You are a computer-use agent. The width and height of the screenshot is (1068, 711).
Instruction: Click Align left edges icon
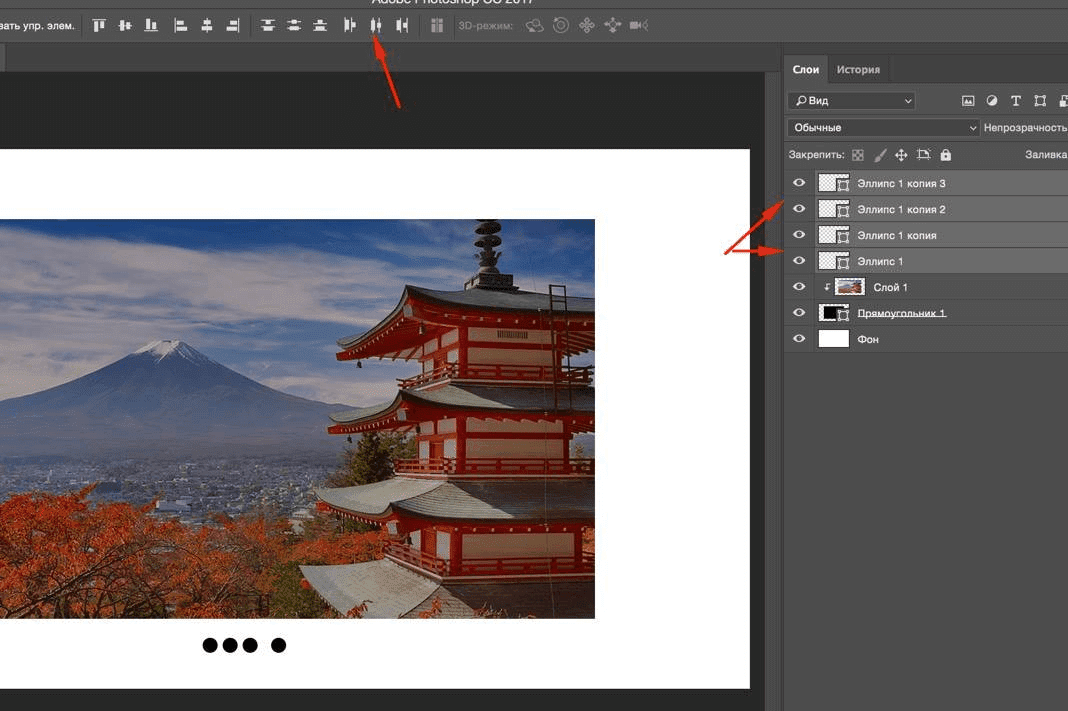(181, 25)
